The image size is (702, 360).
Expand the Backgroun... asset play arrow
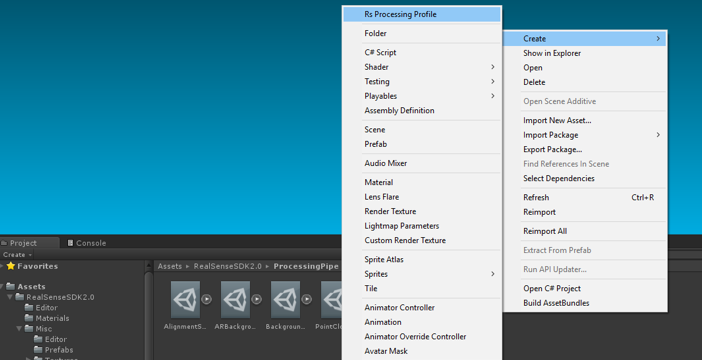pyautogui.click(x=307, y=299)
